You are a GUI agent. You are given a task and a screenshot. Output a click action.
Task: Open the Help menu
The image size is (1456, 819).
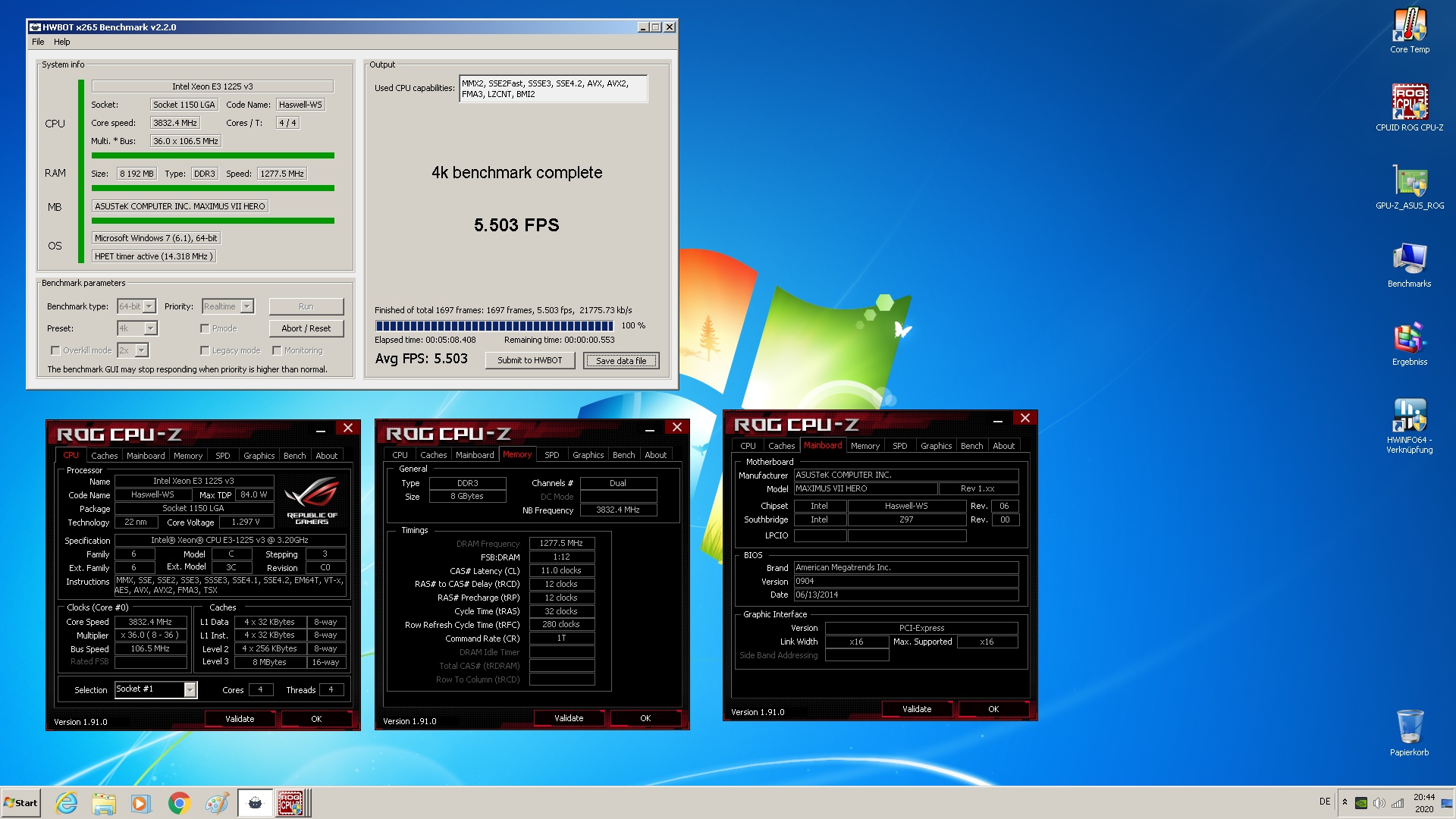(62, 42)
